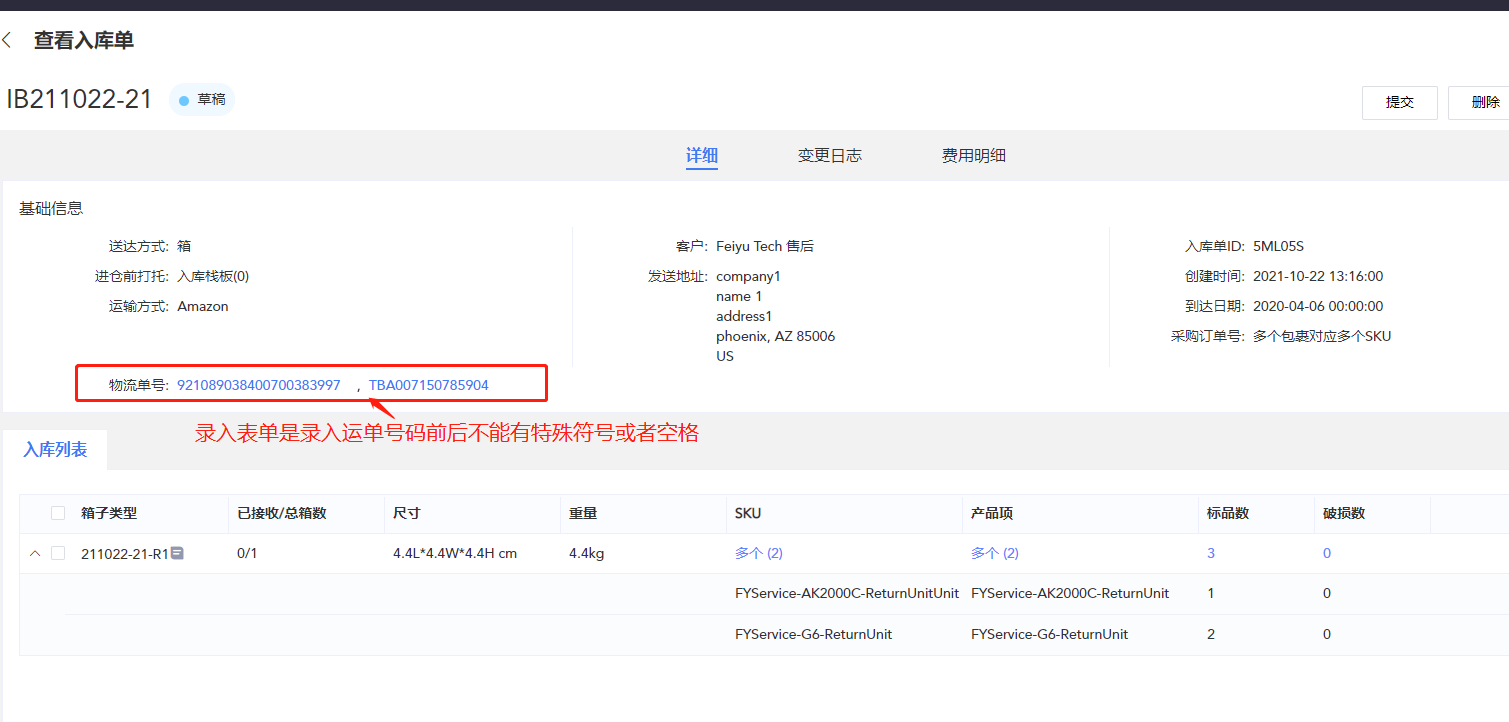This screenshot has height=722, width=1509.
Task: Click the inbound order number IB211022-21
Action: point(80,100)
